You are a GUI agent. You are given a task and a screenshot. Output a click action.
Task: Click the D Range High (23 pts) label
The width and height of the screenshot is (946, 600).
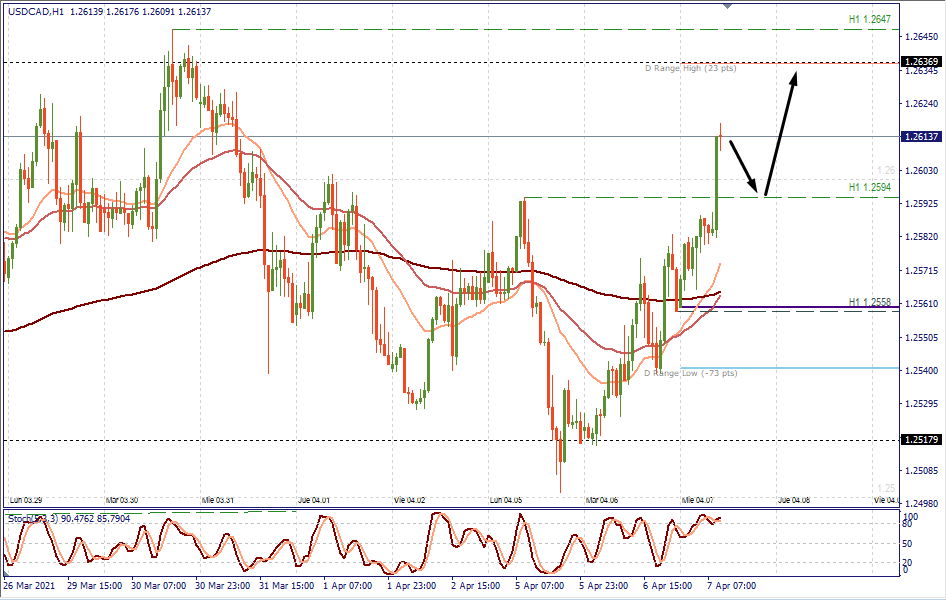tap(691, 68)
